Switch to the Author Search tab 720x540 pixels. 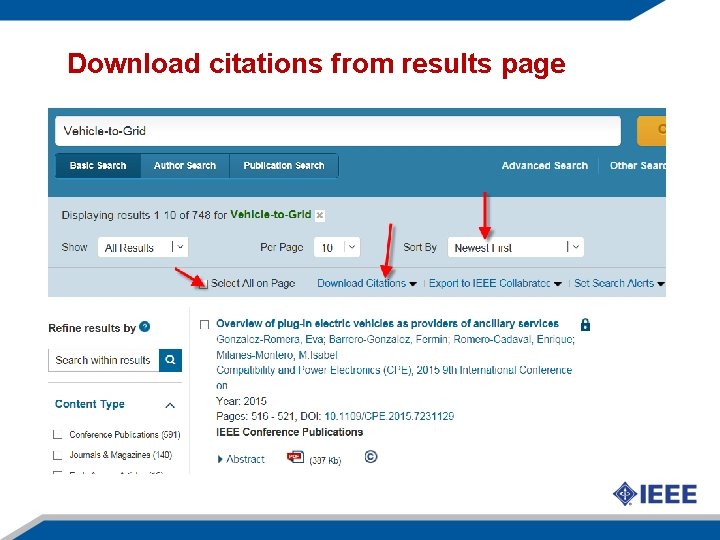185,165
